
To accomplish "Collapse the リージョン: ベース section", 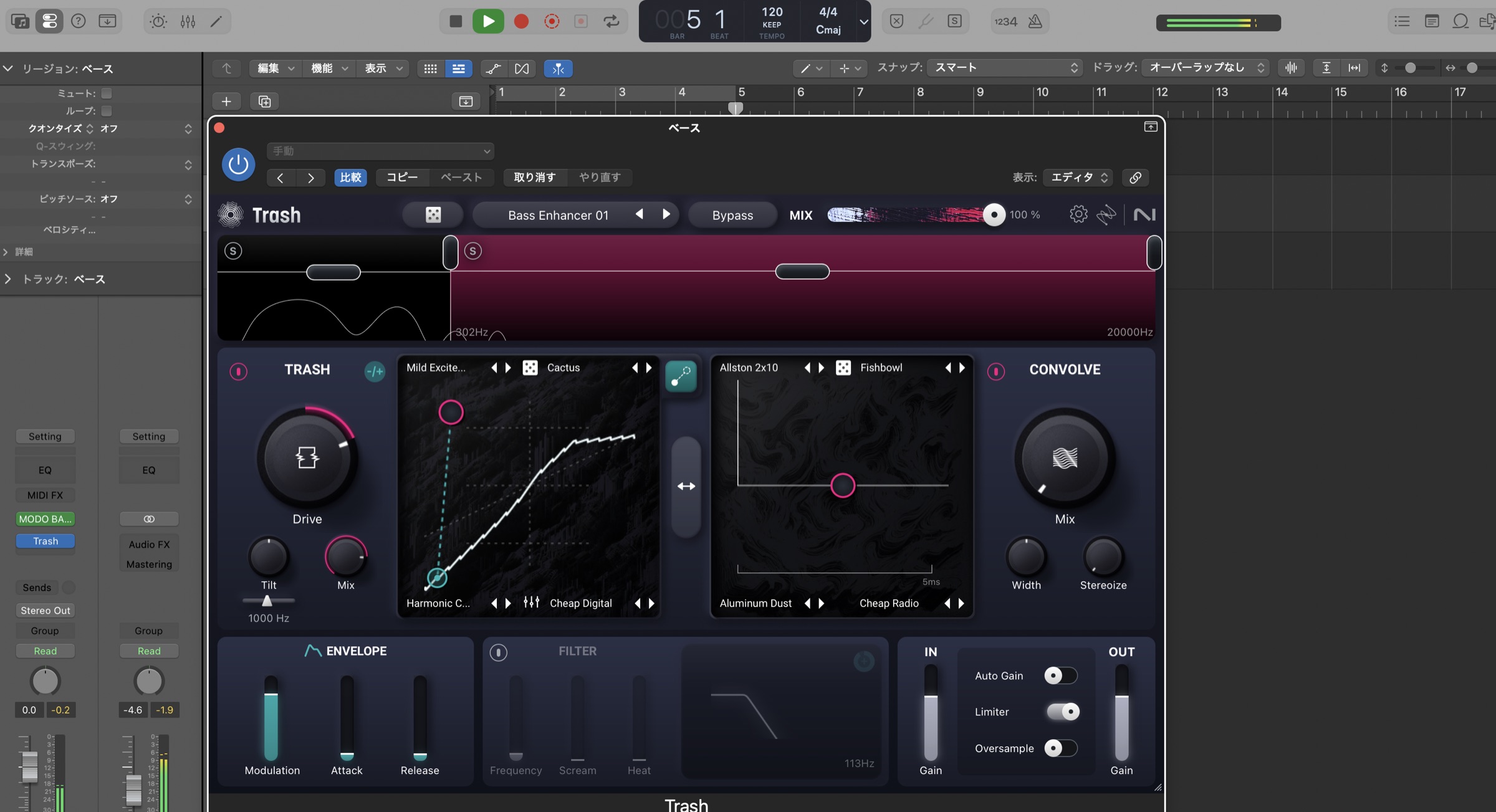I will [7, 69].
